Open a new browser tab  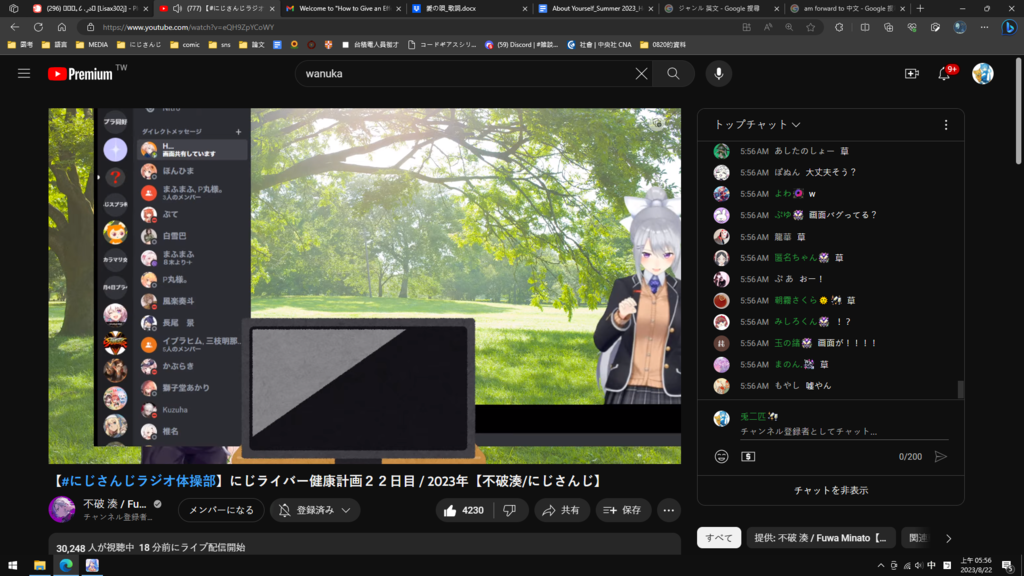(x=920, y=8)
